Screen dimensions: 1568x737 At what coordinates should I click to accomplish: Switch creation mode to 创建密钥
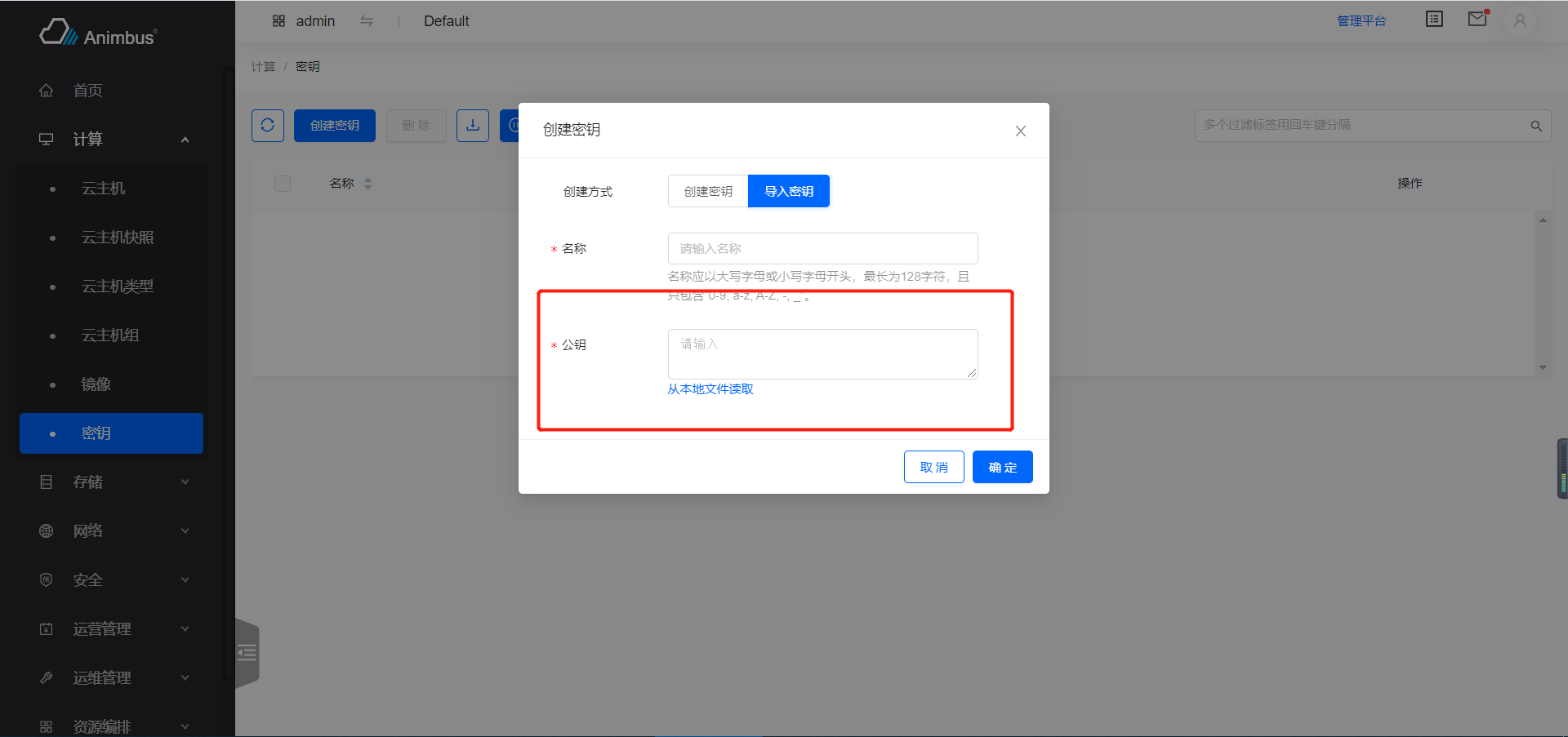click(707, 190)
